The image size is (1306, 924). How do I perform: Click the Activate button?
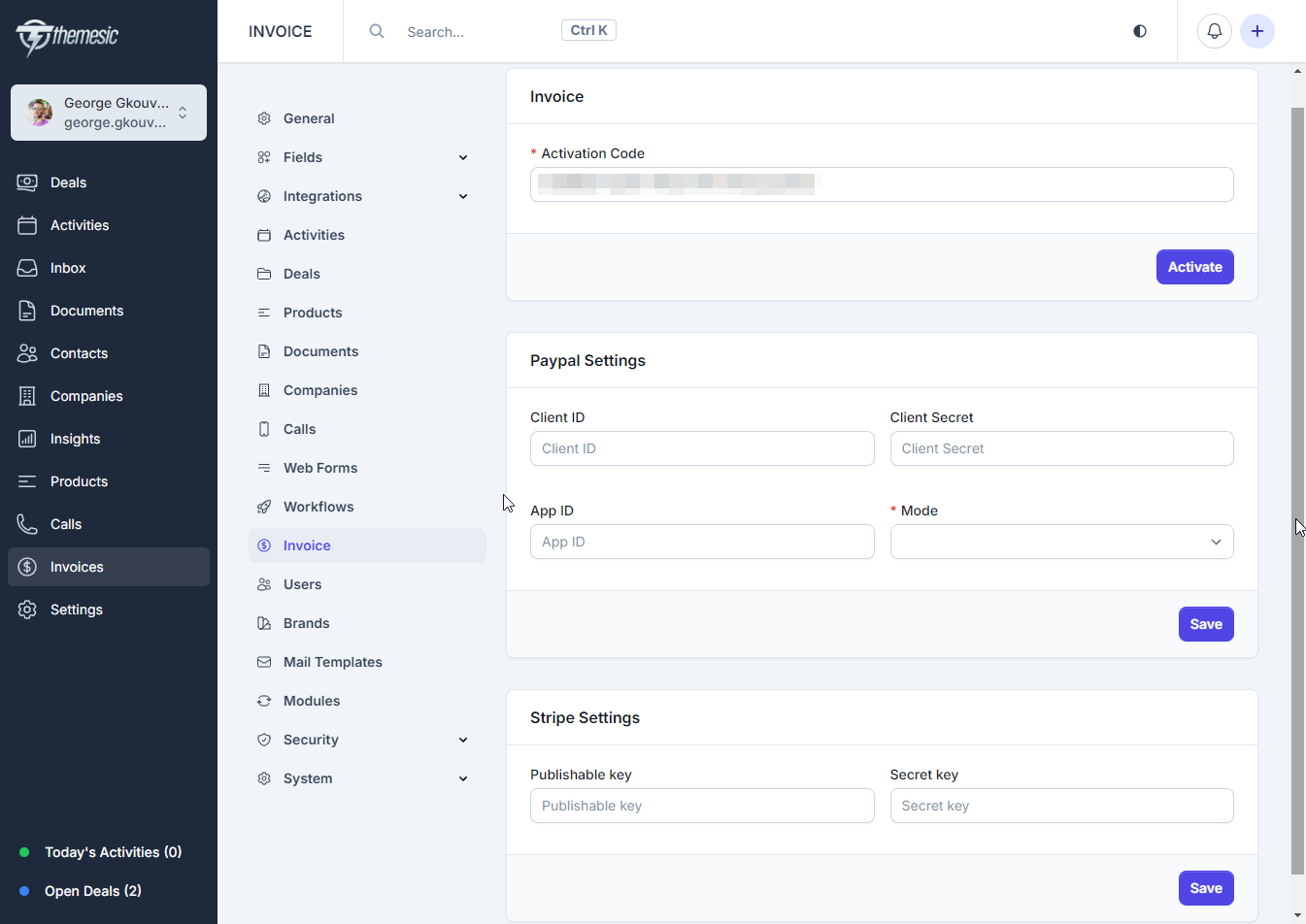click(x=1194, y=266)
